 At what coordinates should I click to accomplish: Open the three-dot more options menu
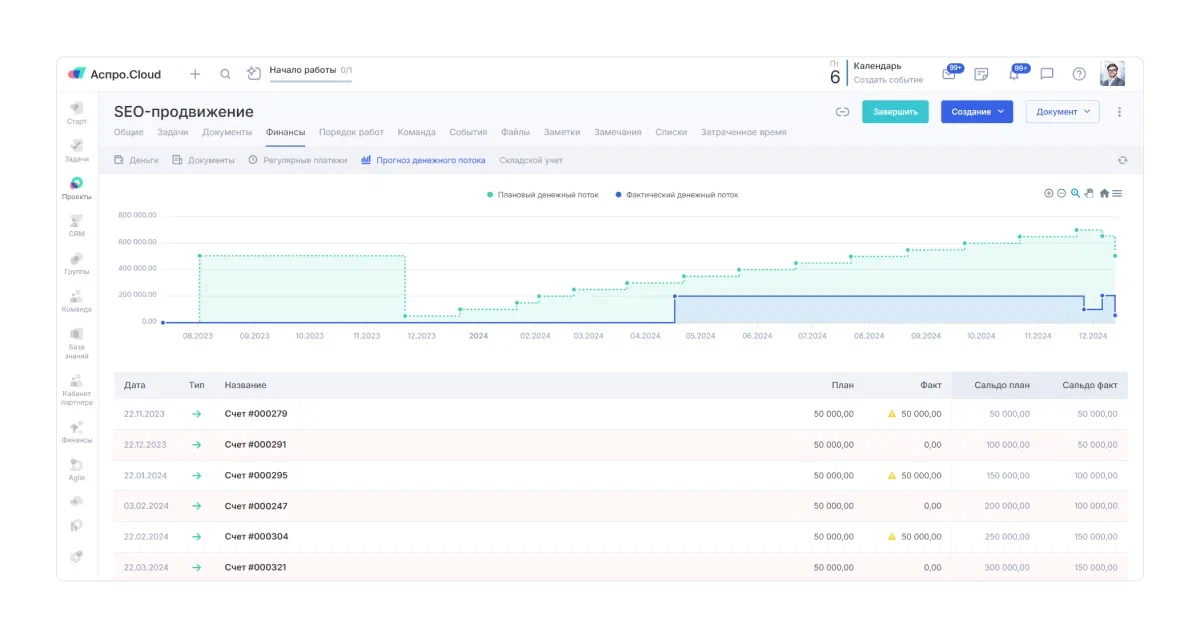[x=1119, y=112]
